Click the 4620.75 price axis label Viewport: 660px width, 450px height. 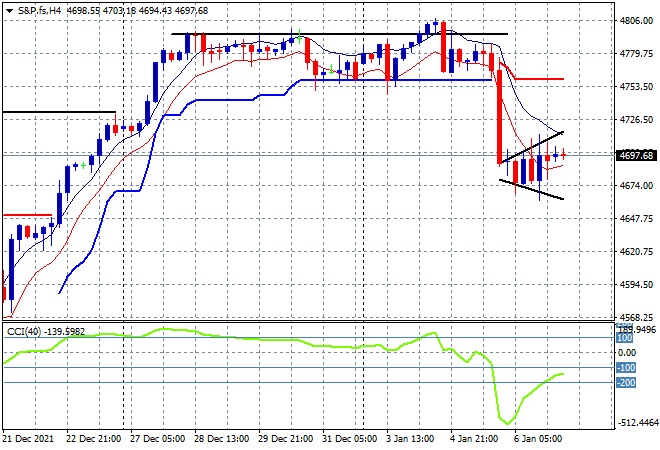[636, 252]
